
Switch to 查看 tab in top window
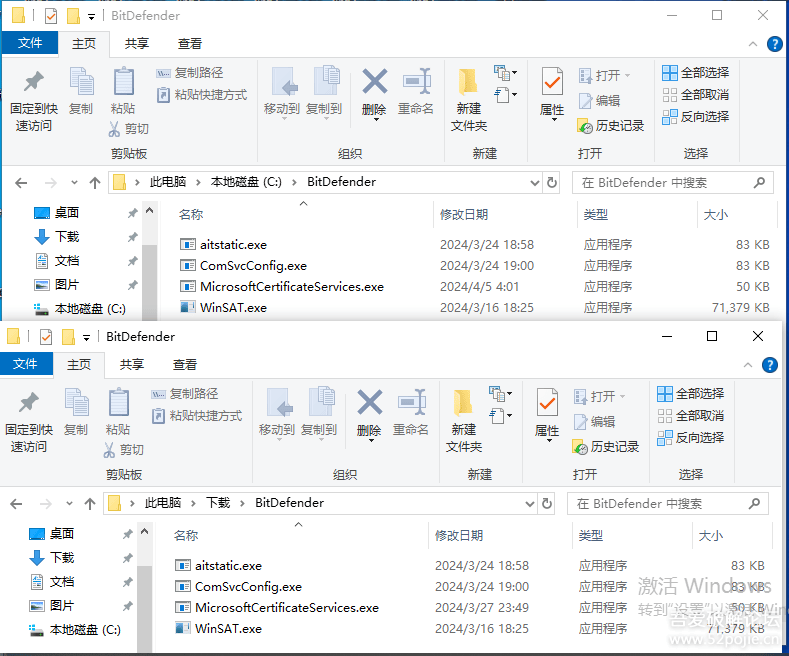190,44
